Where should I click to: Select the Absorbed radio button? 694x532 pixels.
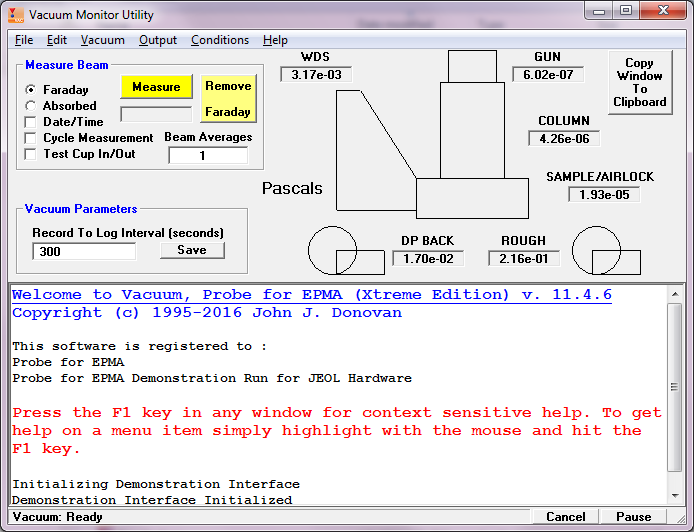(x=31, y=106)
